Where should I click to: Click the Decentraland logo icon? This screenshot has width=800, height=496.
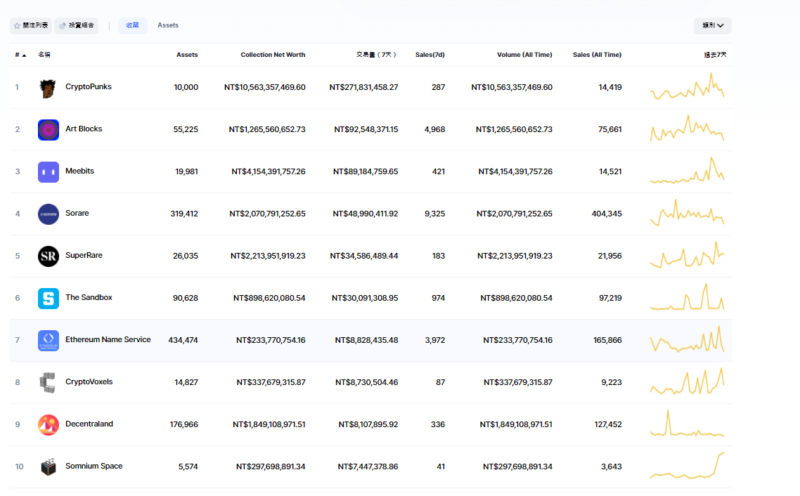click(48, 425)
